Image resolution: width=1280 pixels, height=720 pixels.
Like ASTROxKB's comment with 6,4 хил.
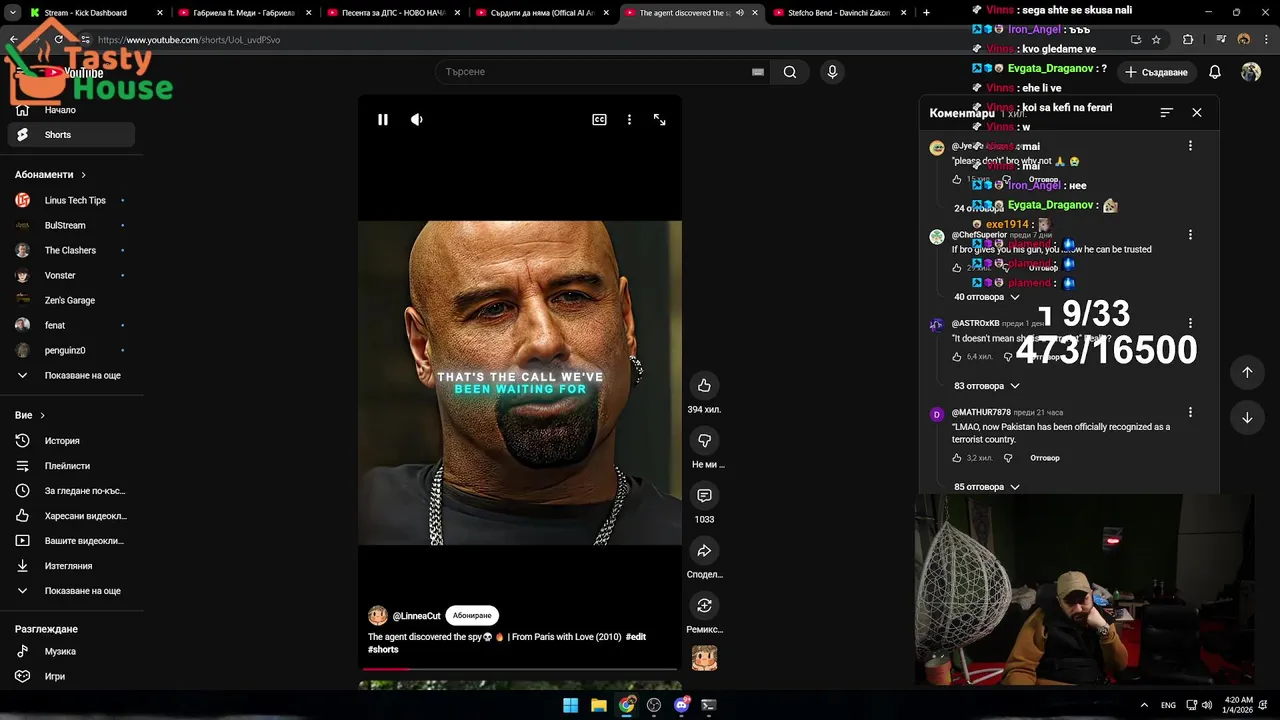[x=957, y=357]
